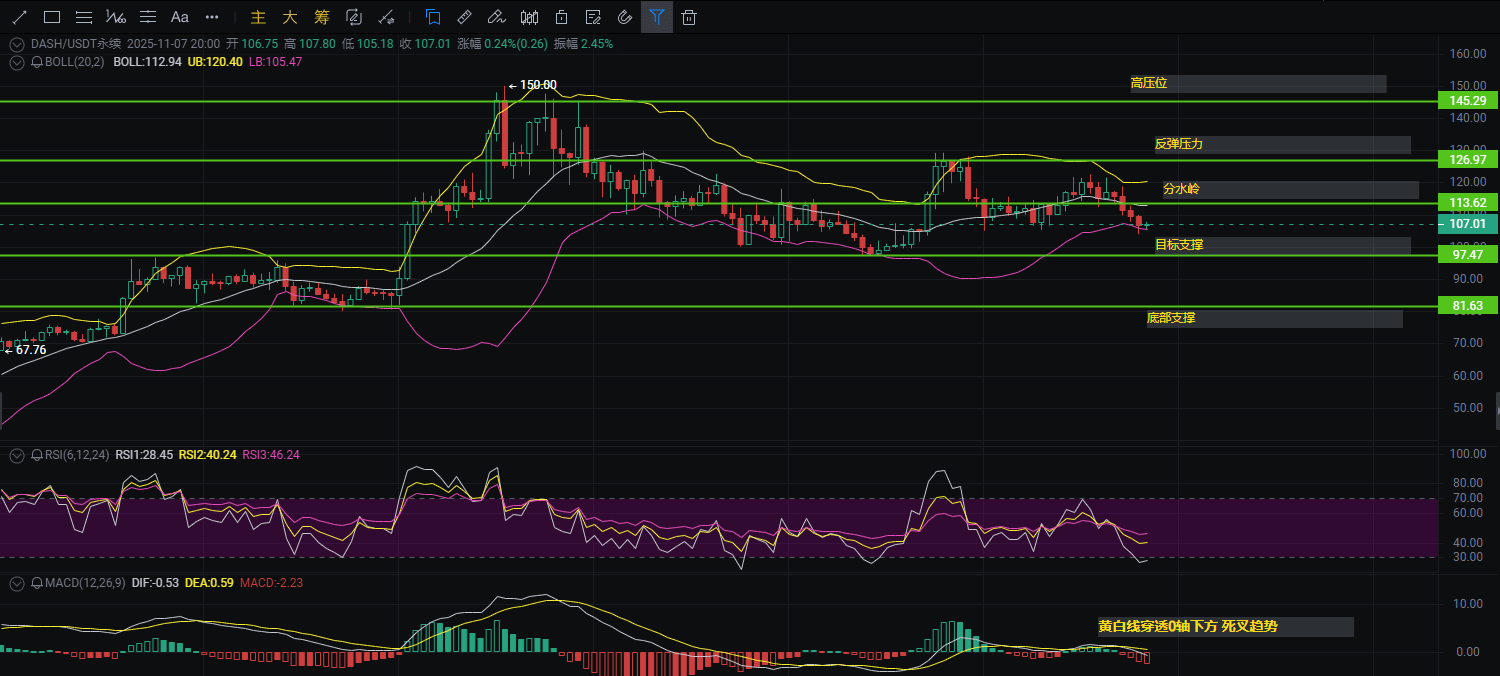Open the candlestick chart style icon
The height and width of the screenshot is (676, 1500).
tap(530, 17)
